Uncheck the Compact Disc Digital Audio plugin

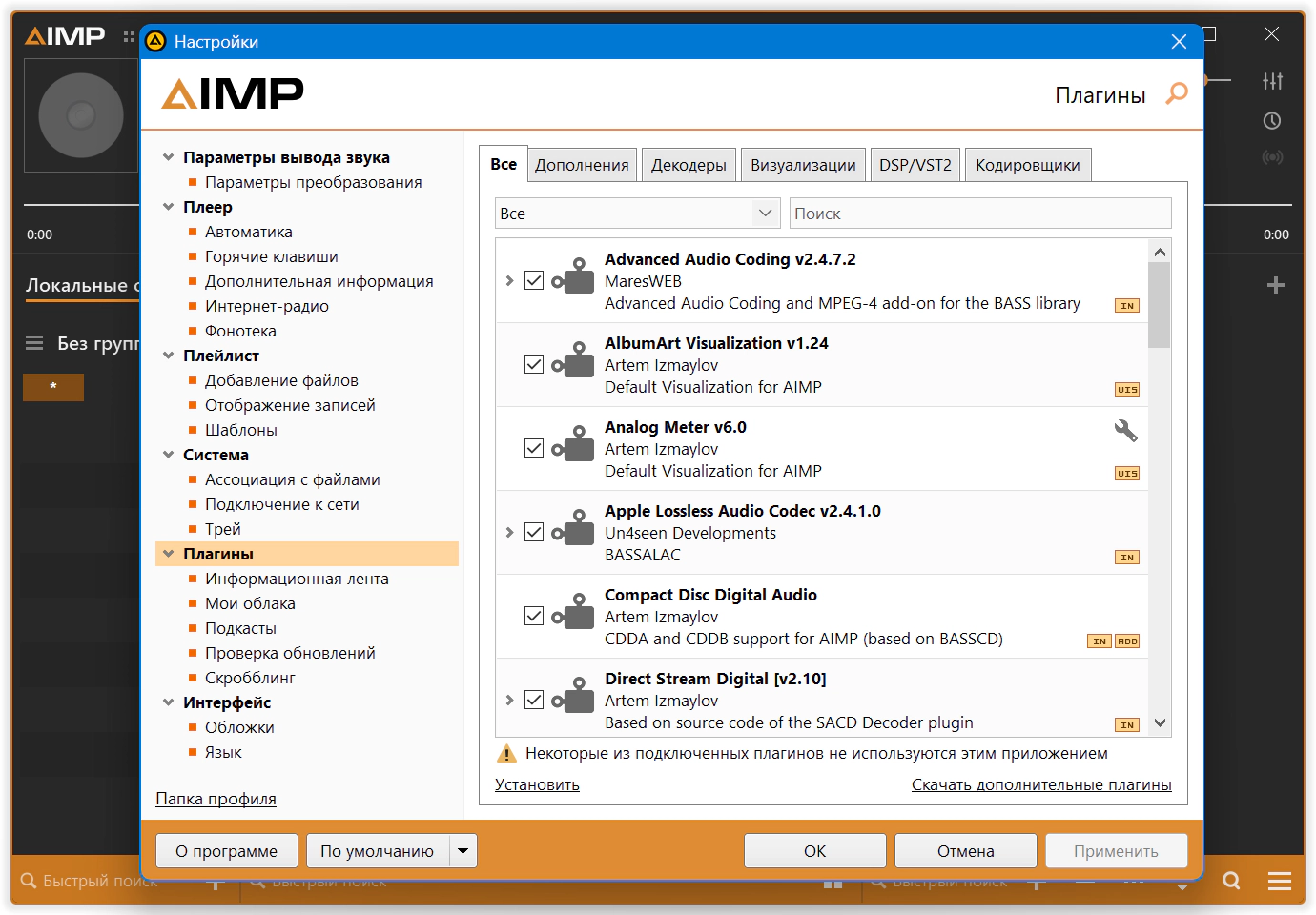point(534,616)
